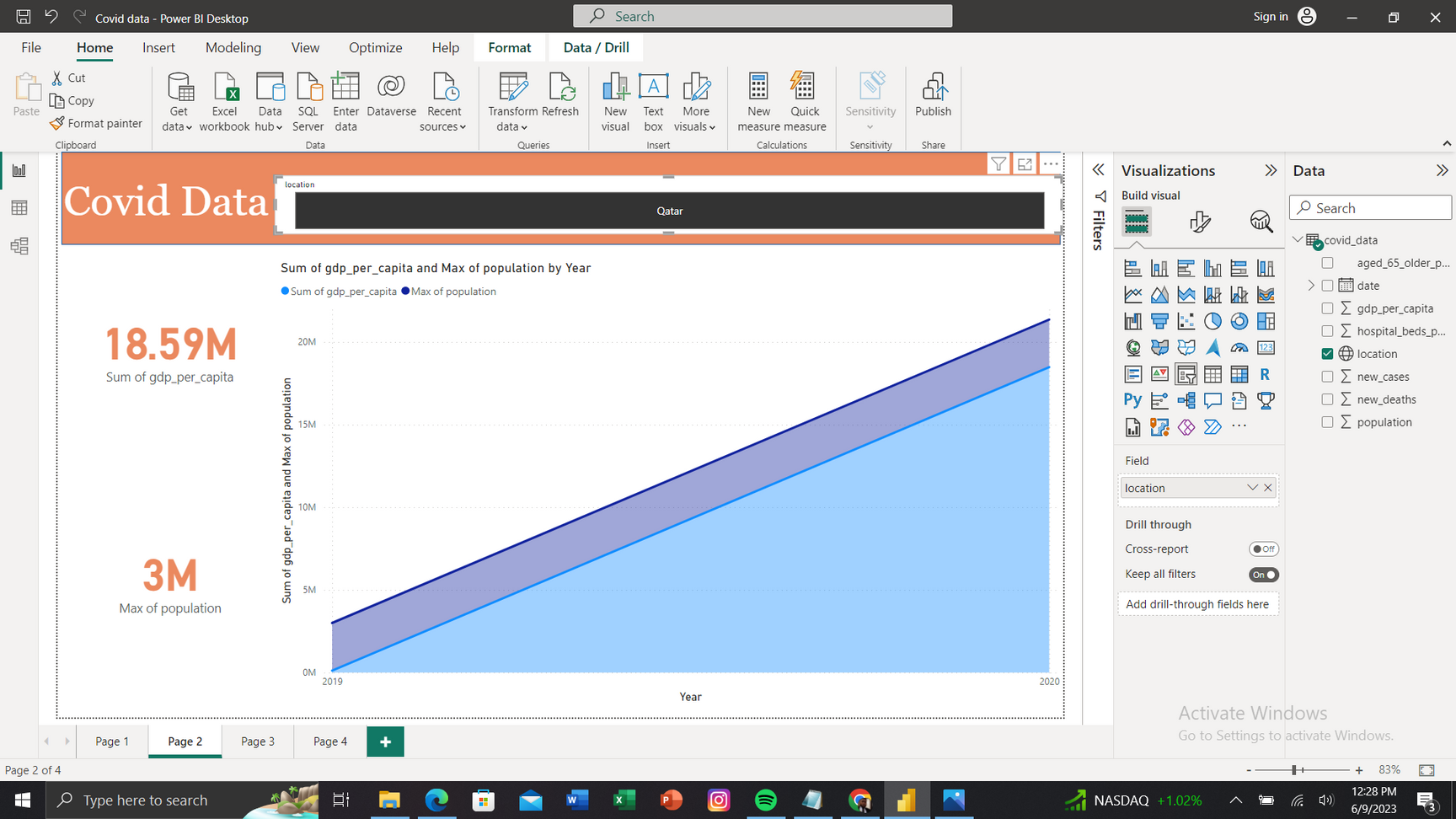Select the stacked bar chart visual
1456x819 pixels.
click(x=1132, y=268)
